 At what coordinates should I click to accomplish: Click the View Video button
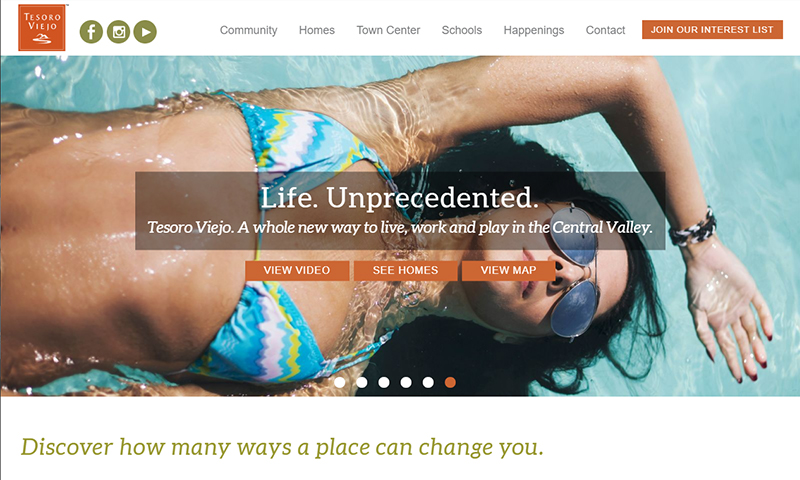coord(297,270)
